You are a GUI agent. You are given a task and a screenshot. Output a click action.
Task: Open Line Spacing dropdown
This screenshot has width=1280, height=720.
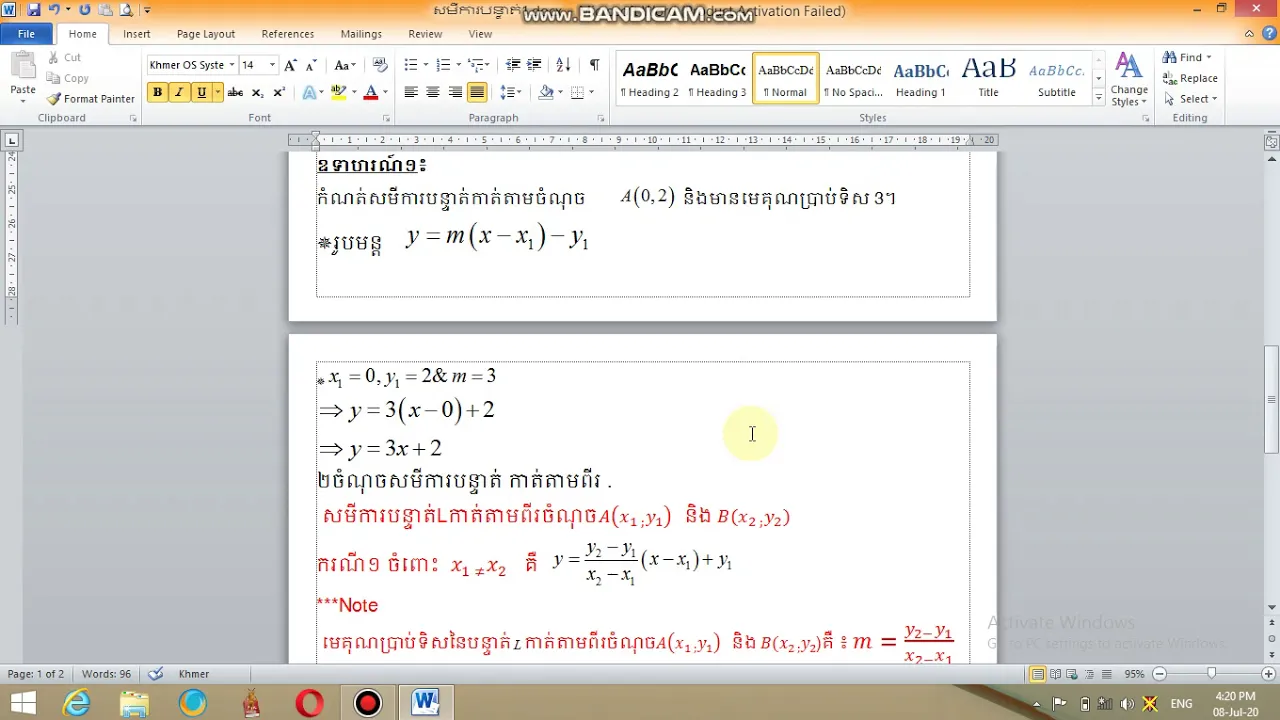(x=511, y=92)
